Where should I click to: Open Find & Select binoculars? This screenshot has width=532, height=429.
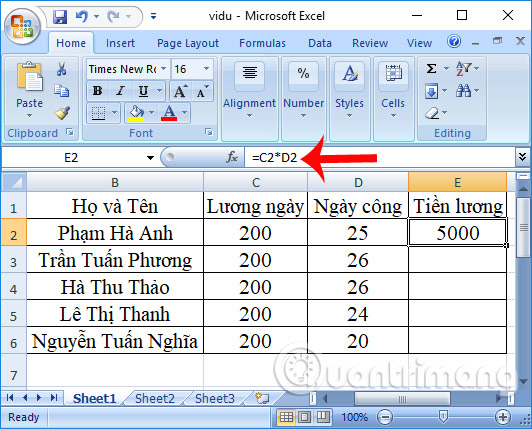pyautogui.click(x=467, y=91)
